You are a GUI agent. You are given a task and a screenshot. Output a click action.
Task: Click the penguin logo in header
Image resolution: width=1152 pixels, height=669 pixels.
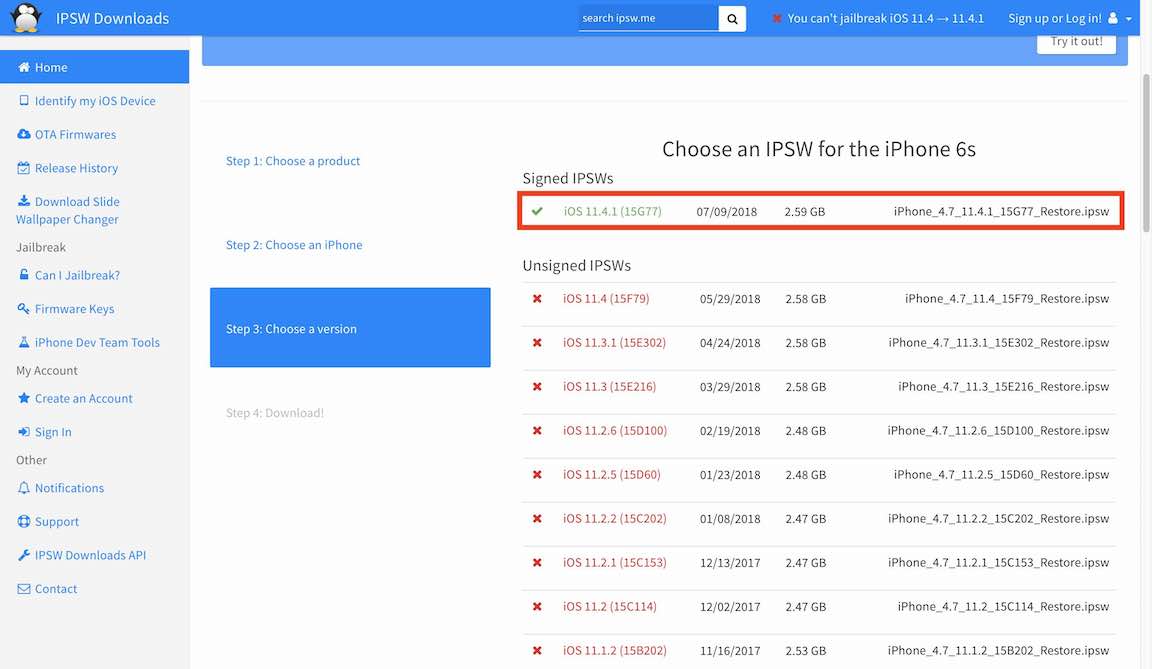pos(26,18)
